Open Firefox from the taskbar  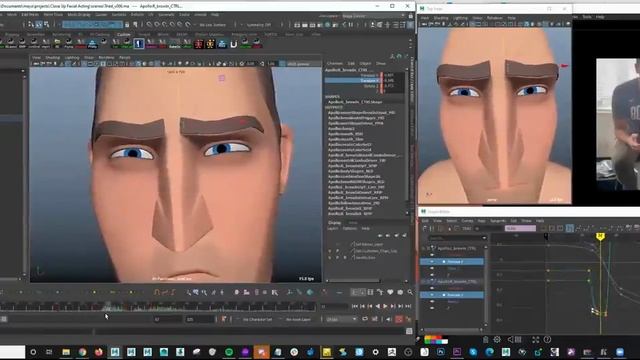(x=99, y=352)
